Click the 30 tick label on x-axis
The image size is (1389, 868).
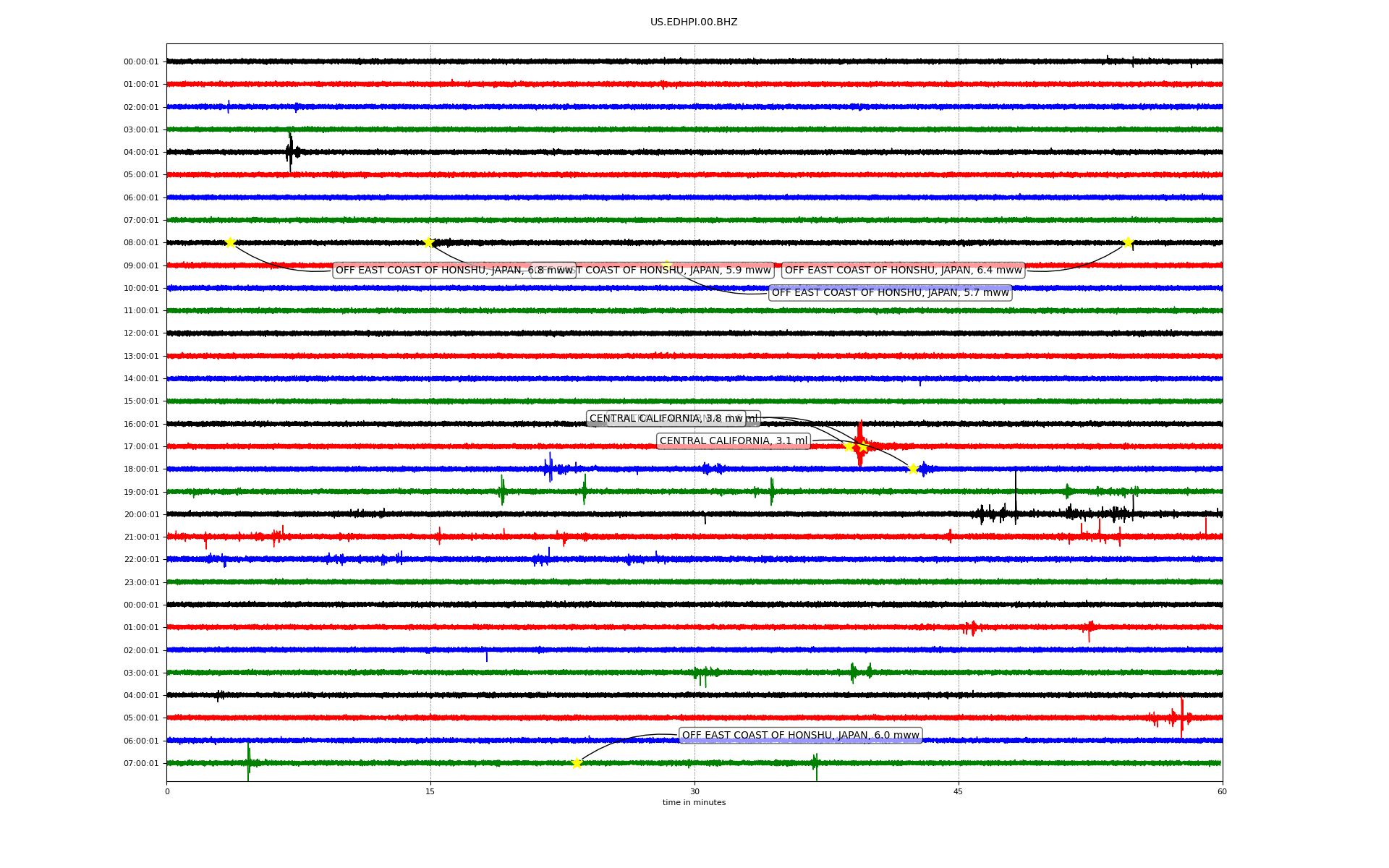click(x=694, y=792)
